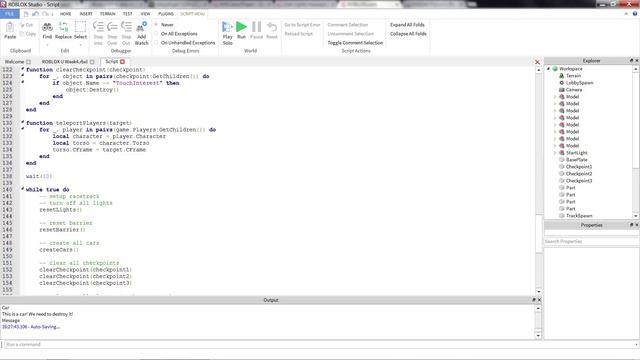
Task: Select the On All Exceptions option
Action: (x=176, y=33)
